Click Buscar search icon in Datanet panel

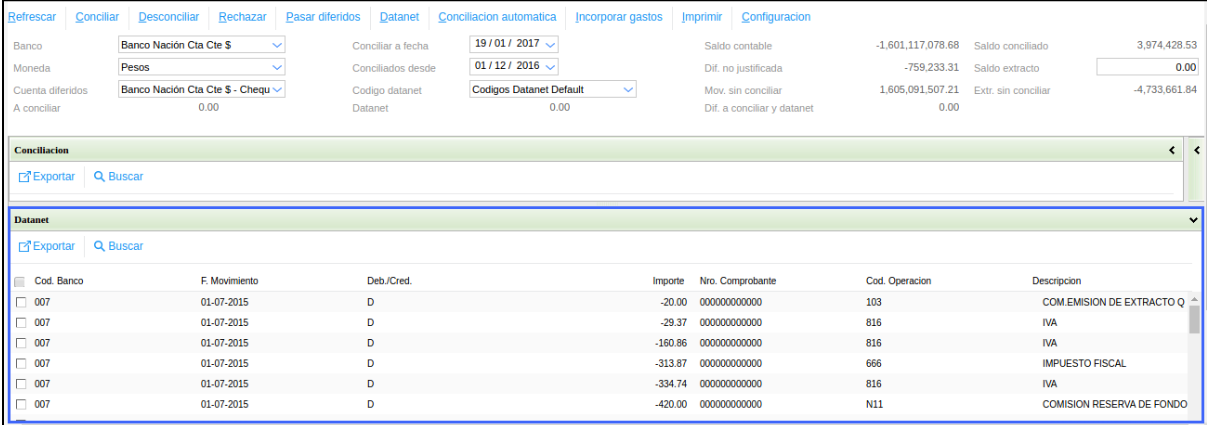(x=100, y=246)
